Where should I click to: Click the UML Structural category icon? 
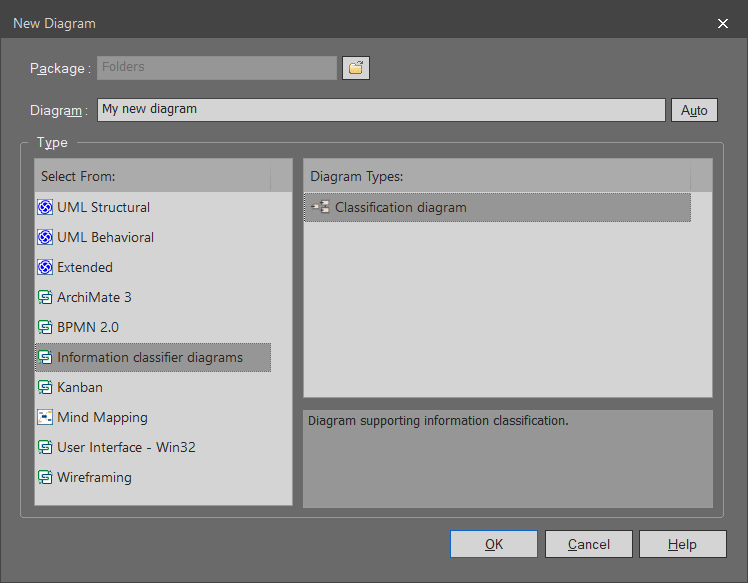[45, 208]
